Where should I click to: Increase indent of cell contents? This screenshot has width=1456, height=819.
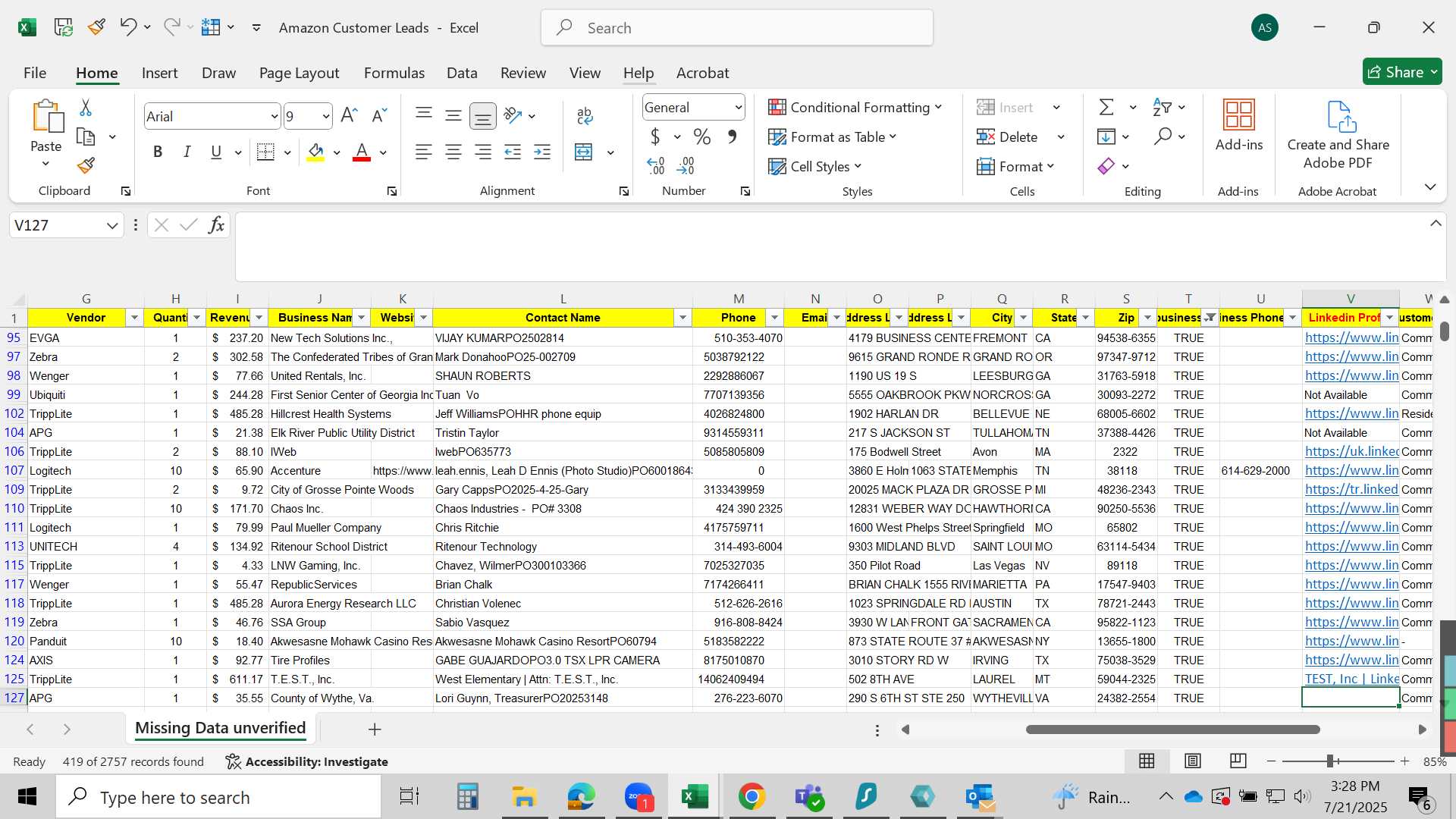point(542,152)
